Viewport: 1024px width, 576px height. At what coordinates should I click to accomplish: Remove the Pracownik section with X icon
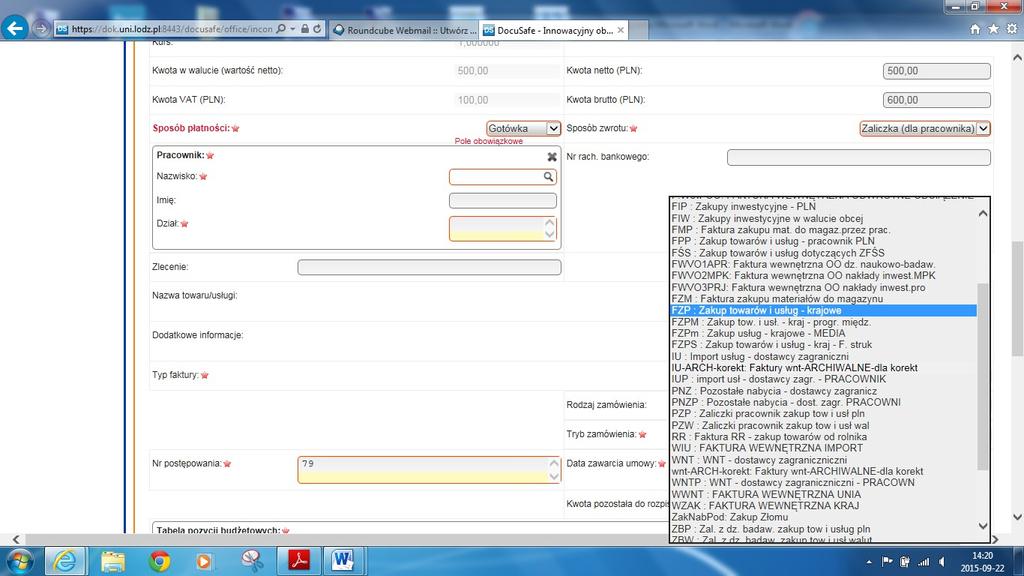tap(552, 157)
